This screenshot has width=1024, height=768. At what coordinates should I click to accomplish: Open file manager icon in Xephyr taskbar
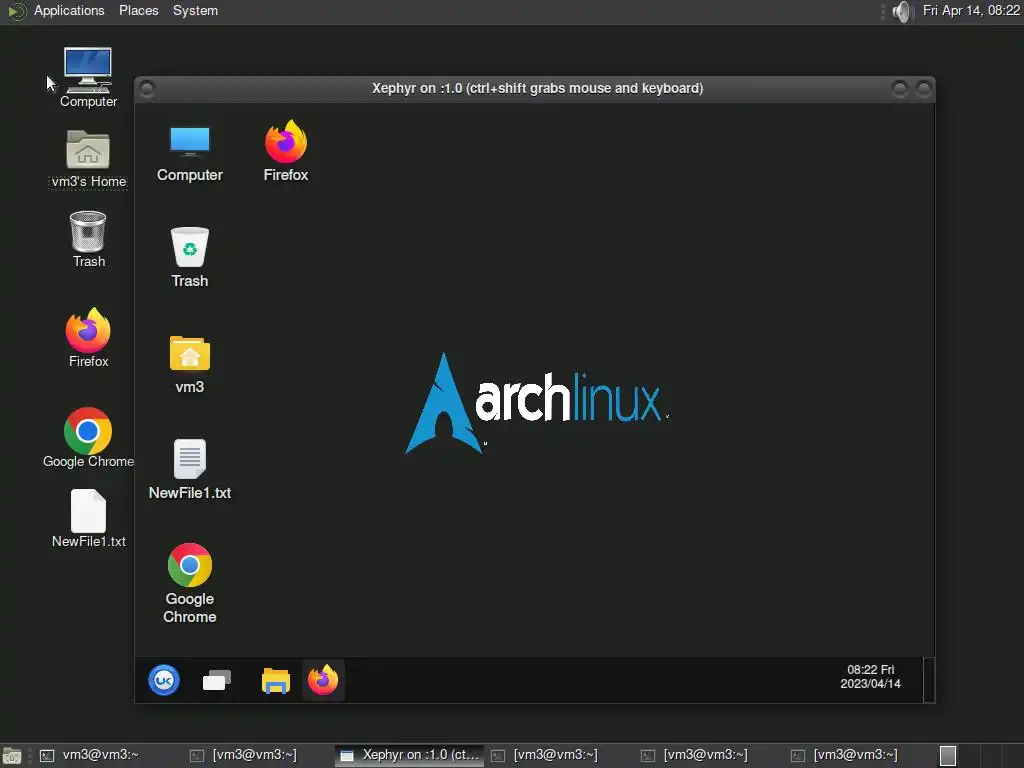(x=276, y=680)
